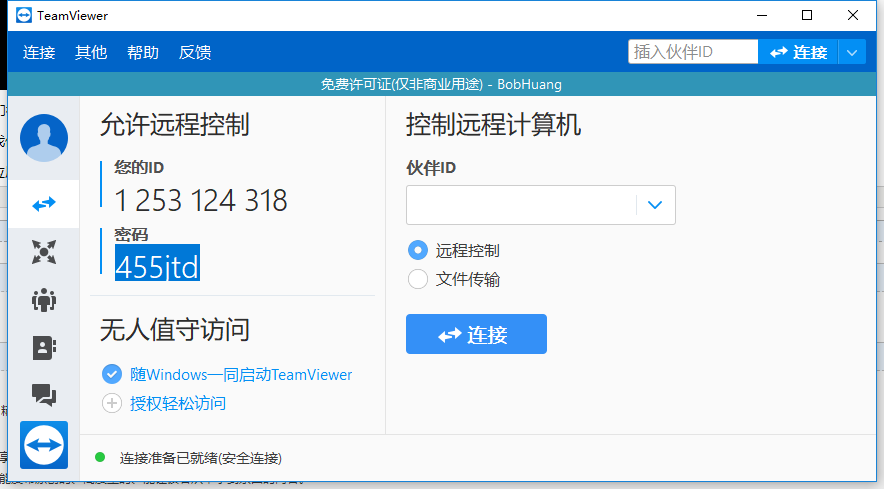Select the 文件传输 radio button
This screenshot has width=884, height=489.
pos(418,279)
